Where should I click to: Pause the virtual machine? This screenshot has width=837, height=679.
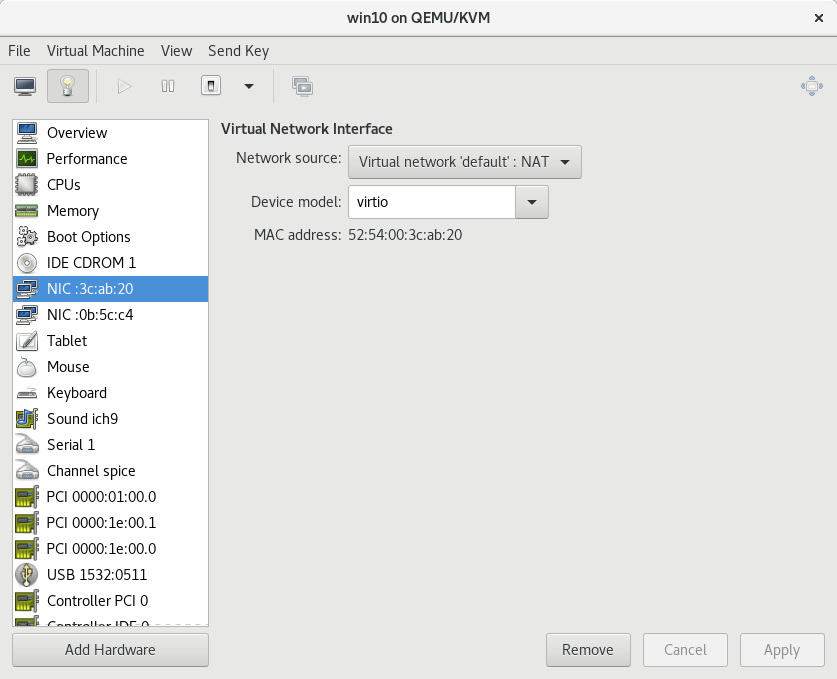point(168,86)
